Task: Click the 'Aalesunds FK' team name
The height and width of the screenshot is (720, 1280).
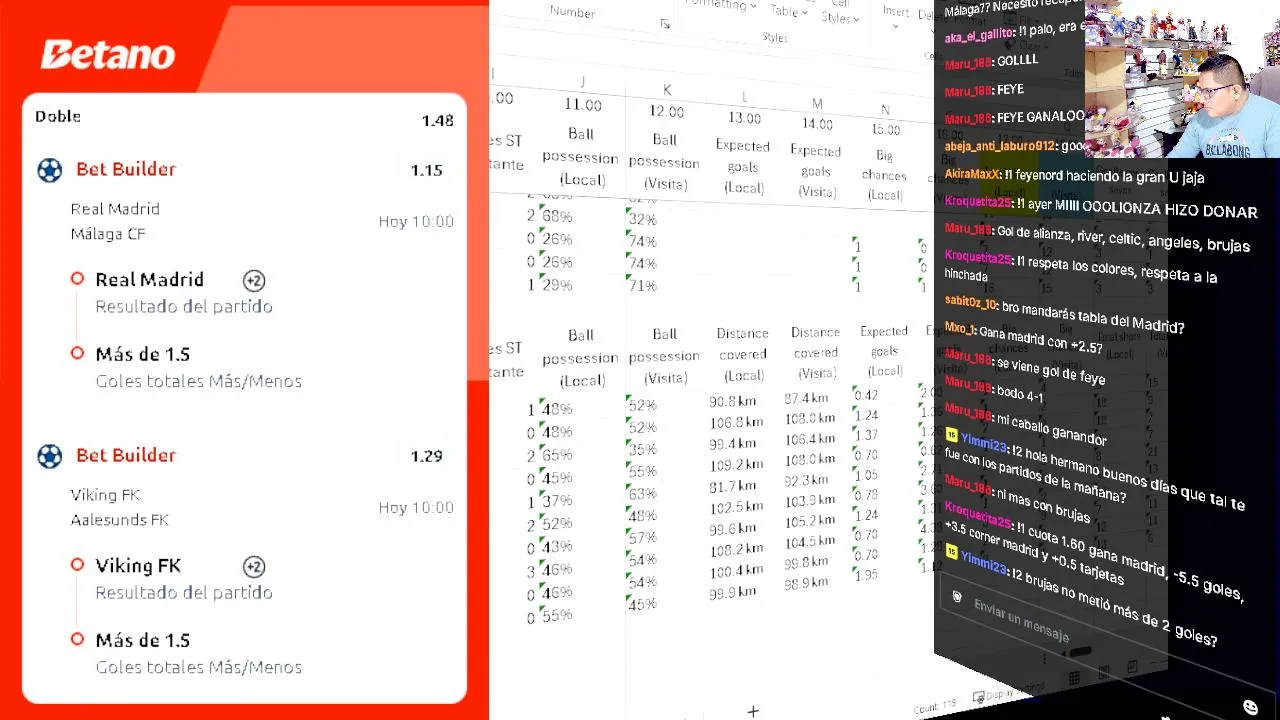Action: 120,521
